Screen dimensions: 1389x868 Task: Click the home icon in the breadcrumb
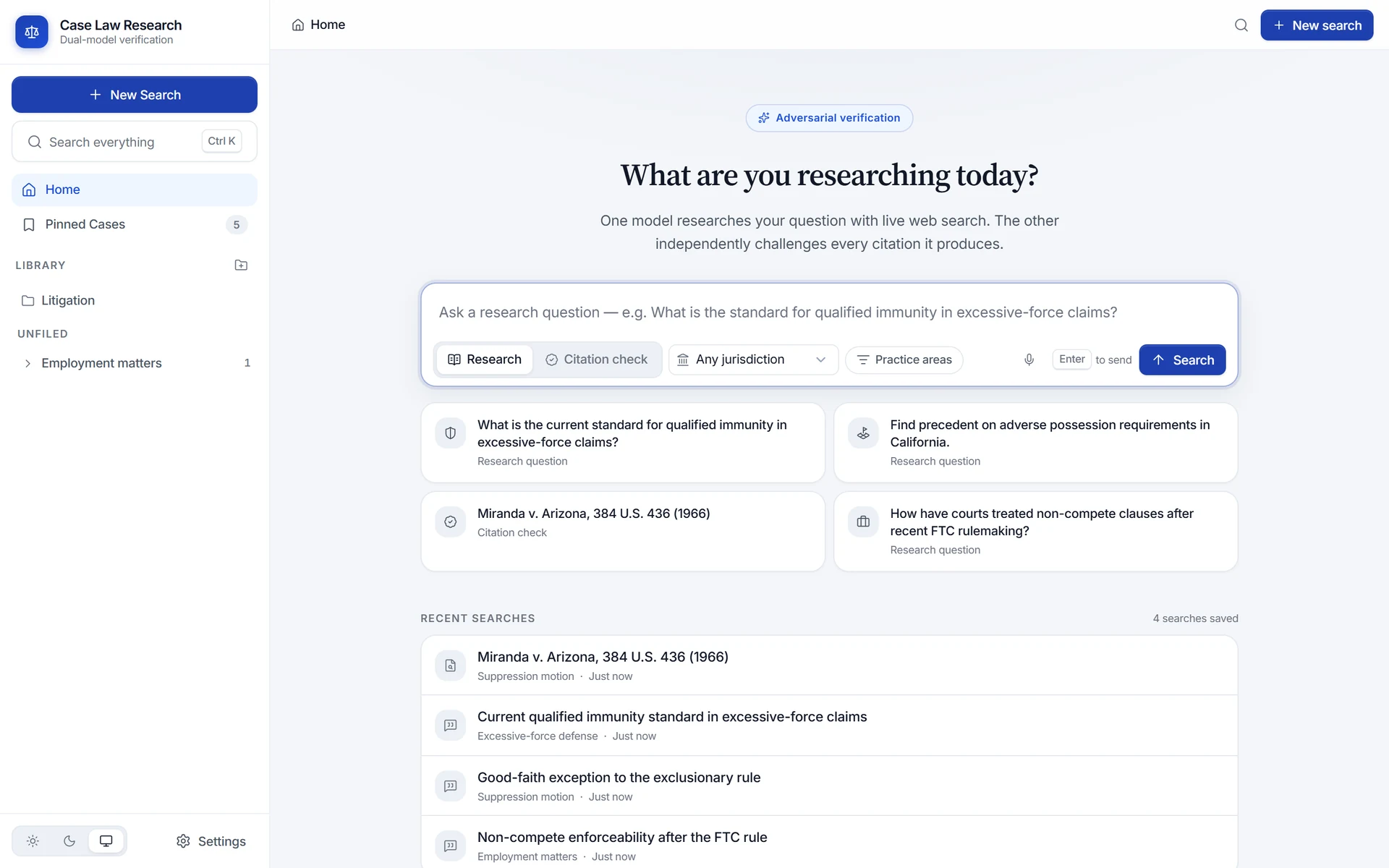point(298,25)
